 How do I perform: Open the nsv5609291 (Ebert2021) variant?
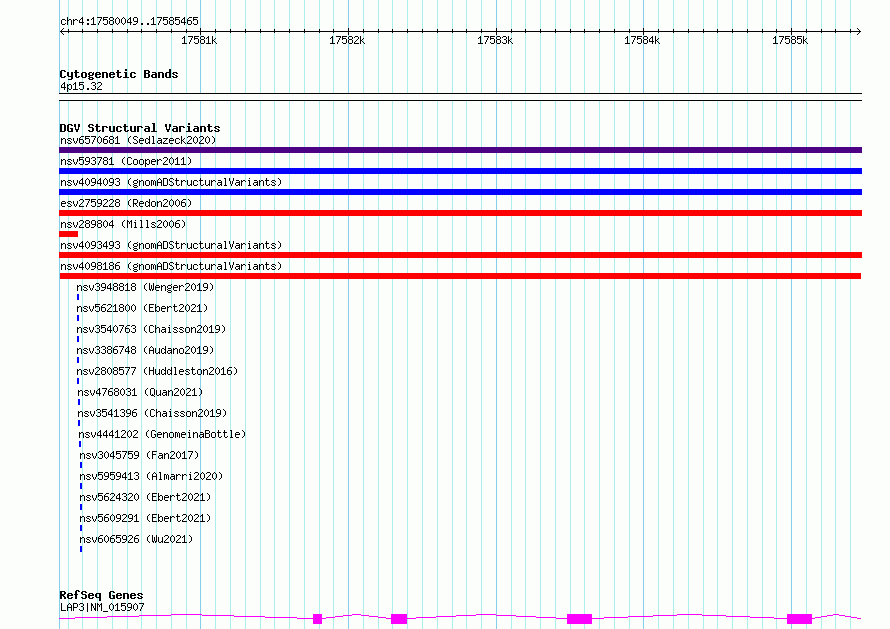click(145, 518)
